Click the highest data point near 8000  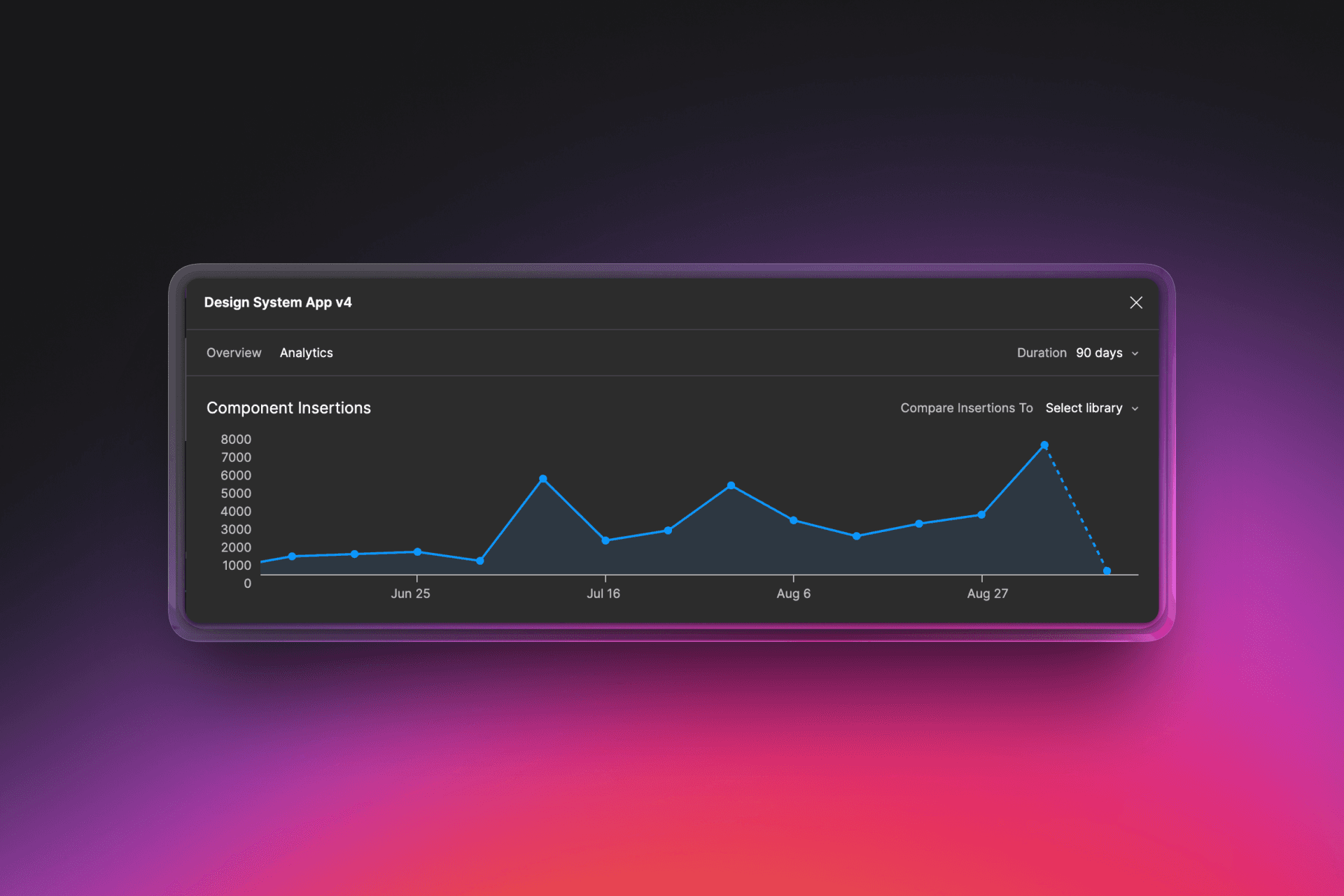[x=1044, y=445]
